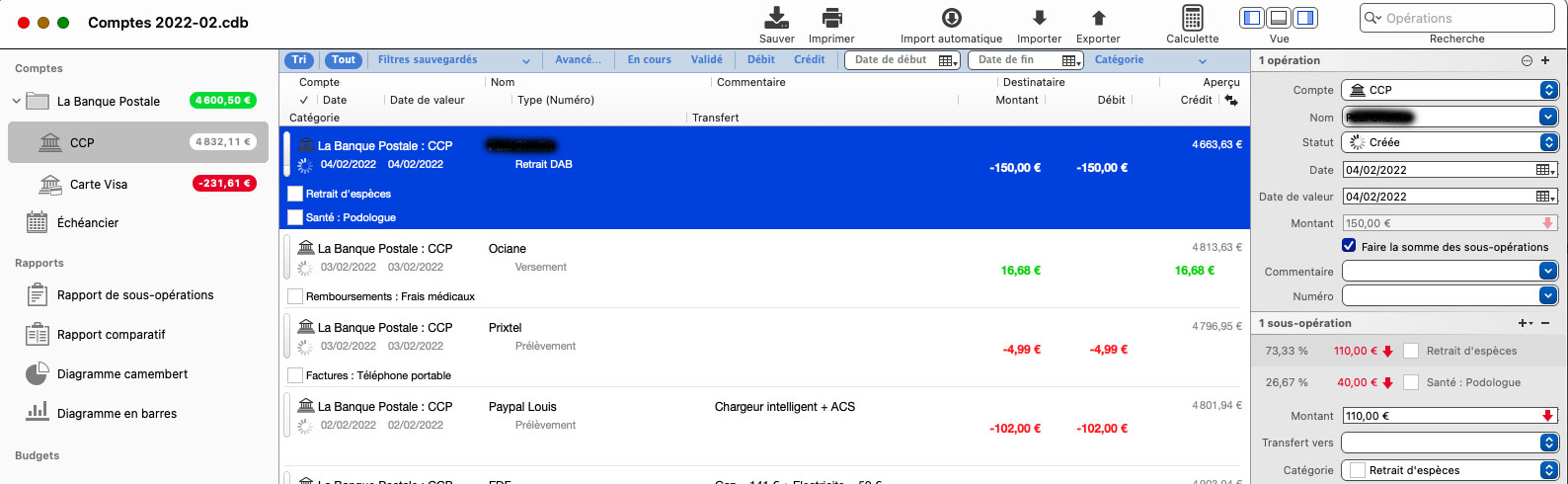Screen dimensions: 1568x484
Task: Click minus icon in 1 sous-opération header
Action: click(x=1545, y=323)
